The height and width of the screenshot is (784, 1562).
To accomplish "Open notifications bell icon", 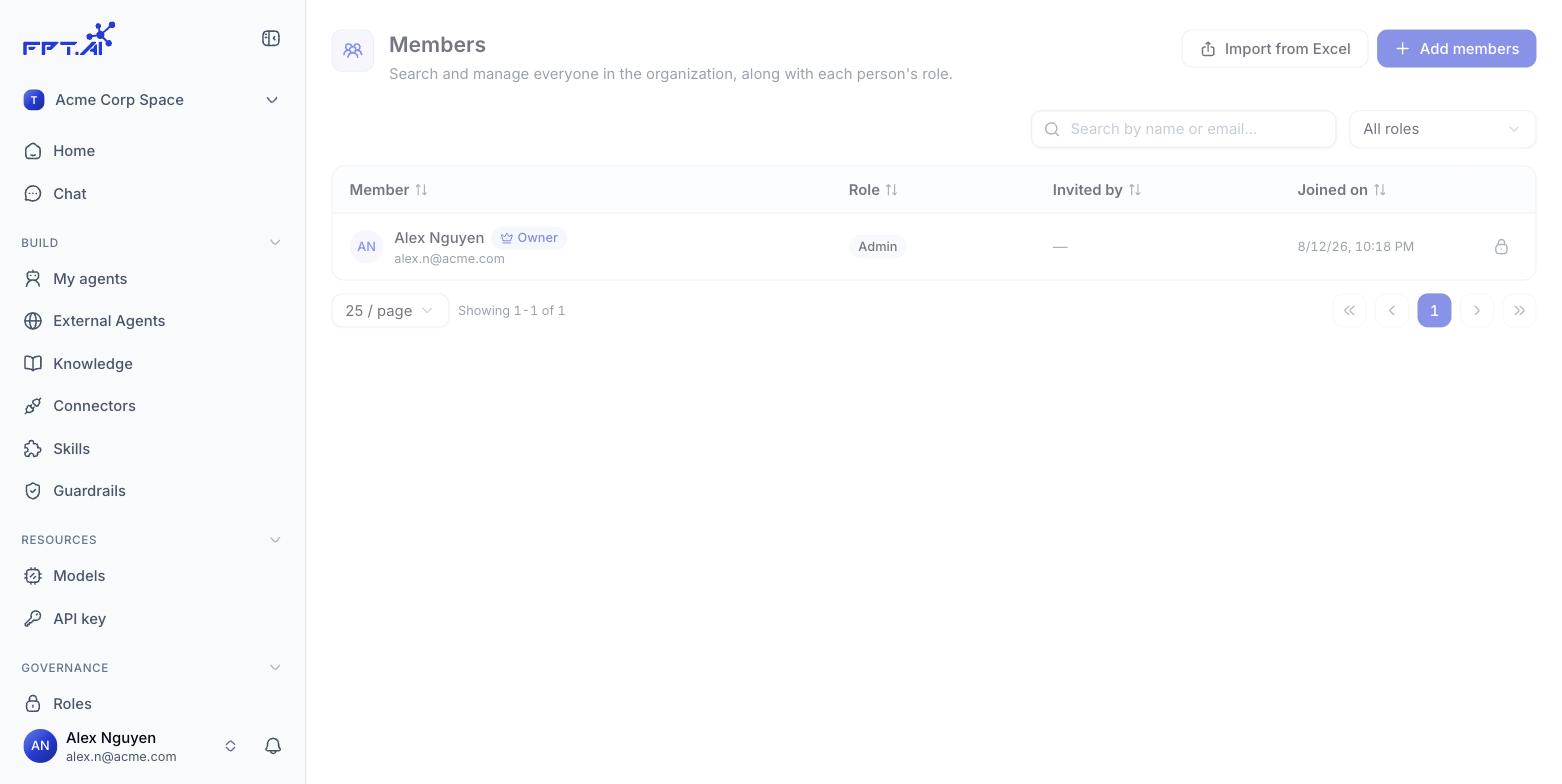I will (x=273, y=746).
